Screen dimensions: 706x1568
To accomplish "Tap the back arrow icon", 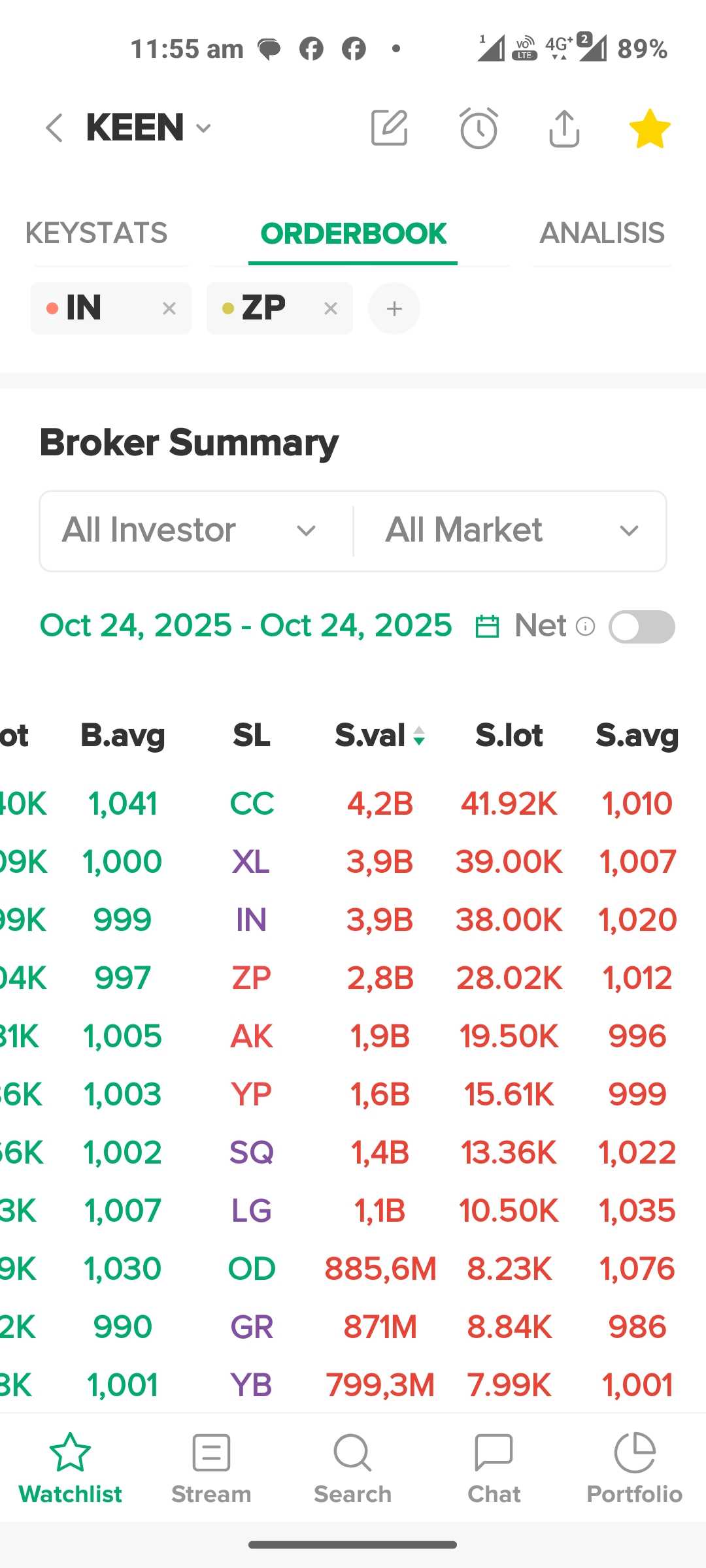I will (55, 127).
